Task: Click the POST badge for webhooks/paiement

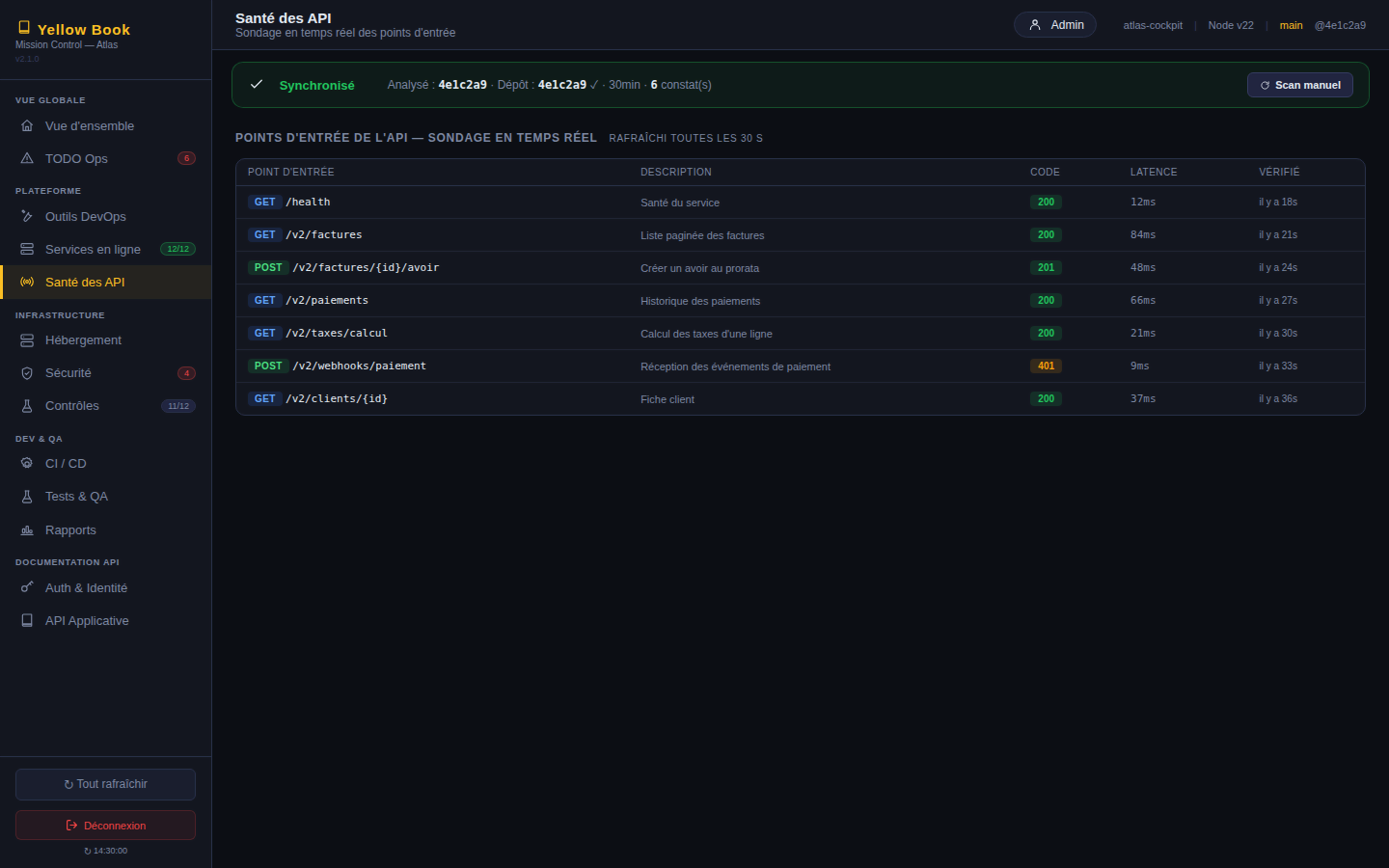Action: (x=268, y=366)
